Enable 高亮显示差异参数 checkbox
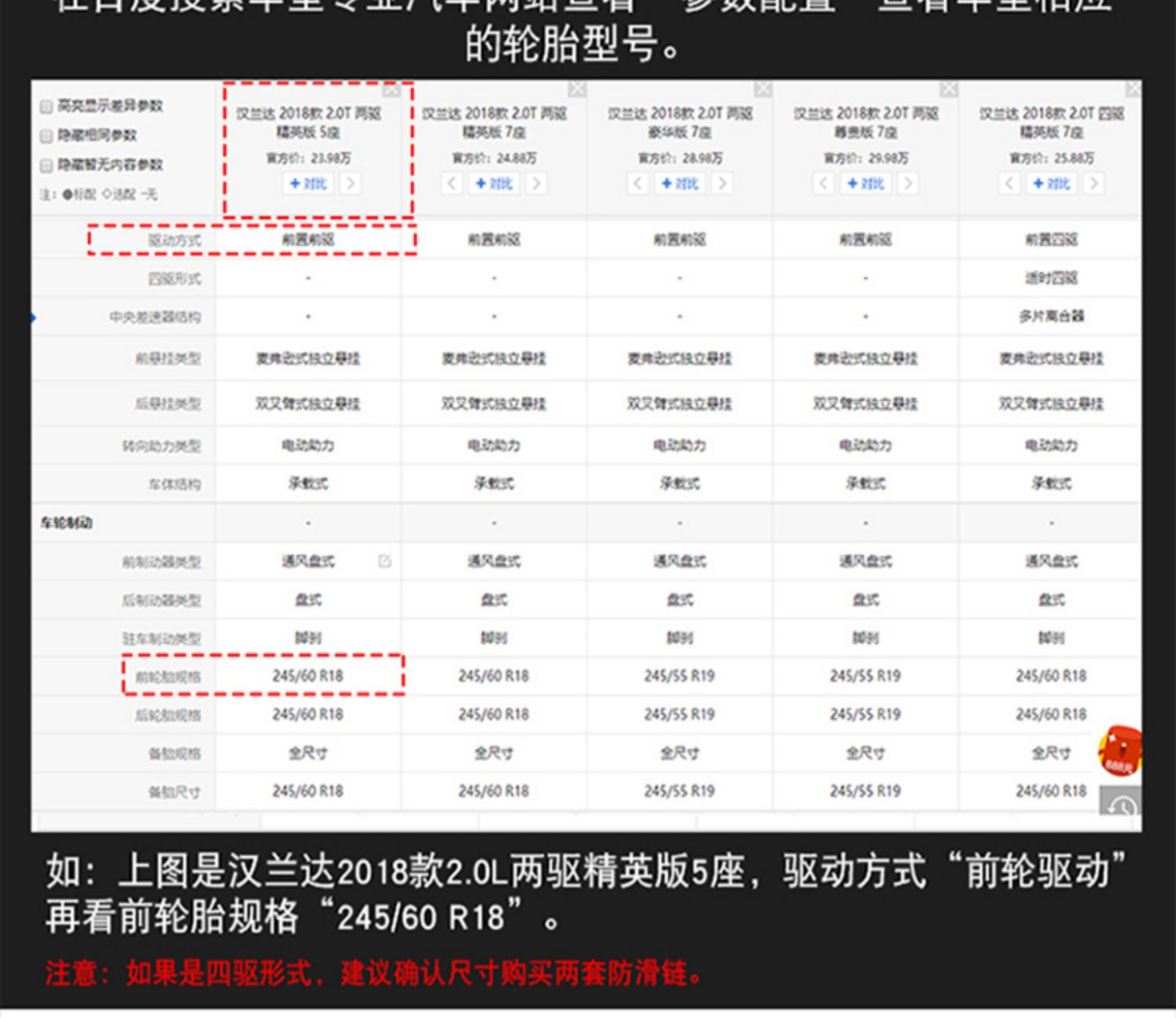 click(46, 107)
